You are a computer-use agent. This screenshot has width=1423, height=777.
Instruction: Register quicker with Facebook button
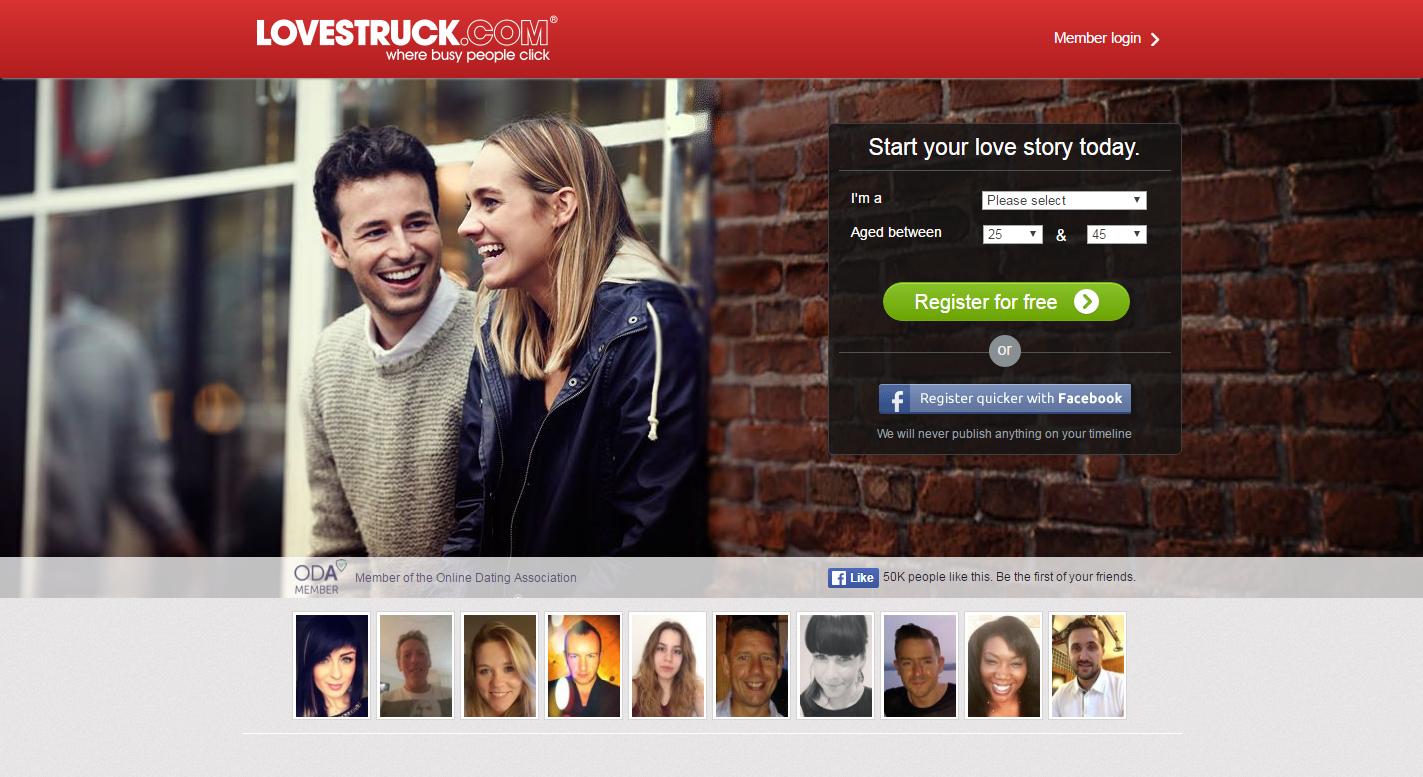tap(1005, 398)
